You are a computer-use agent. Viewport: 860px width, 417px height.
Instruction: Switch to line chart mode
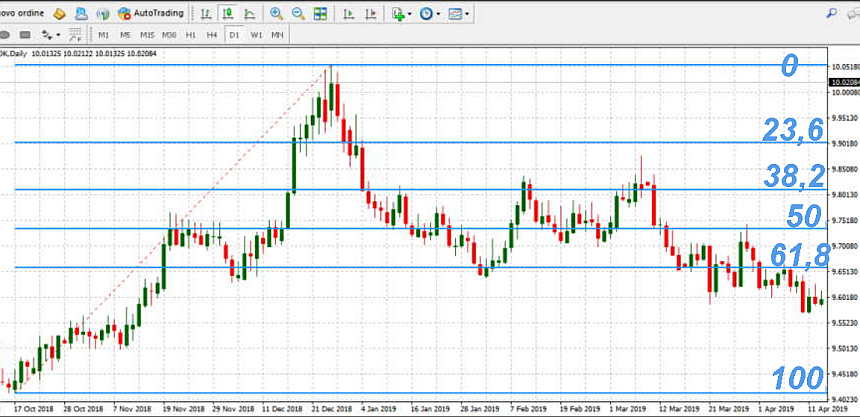[x=248, y=14]
